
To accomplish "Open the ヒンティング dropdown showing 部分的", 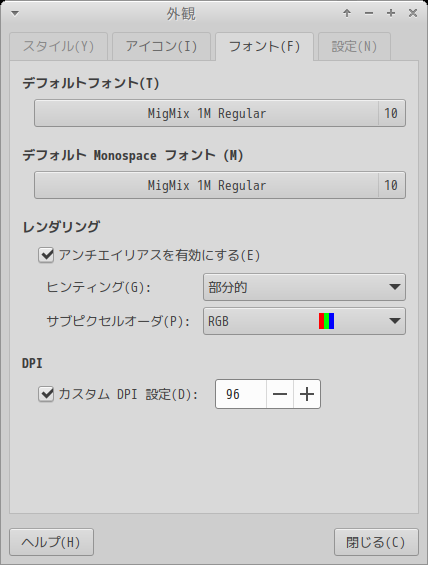I will 304,287.
